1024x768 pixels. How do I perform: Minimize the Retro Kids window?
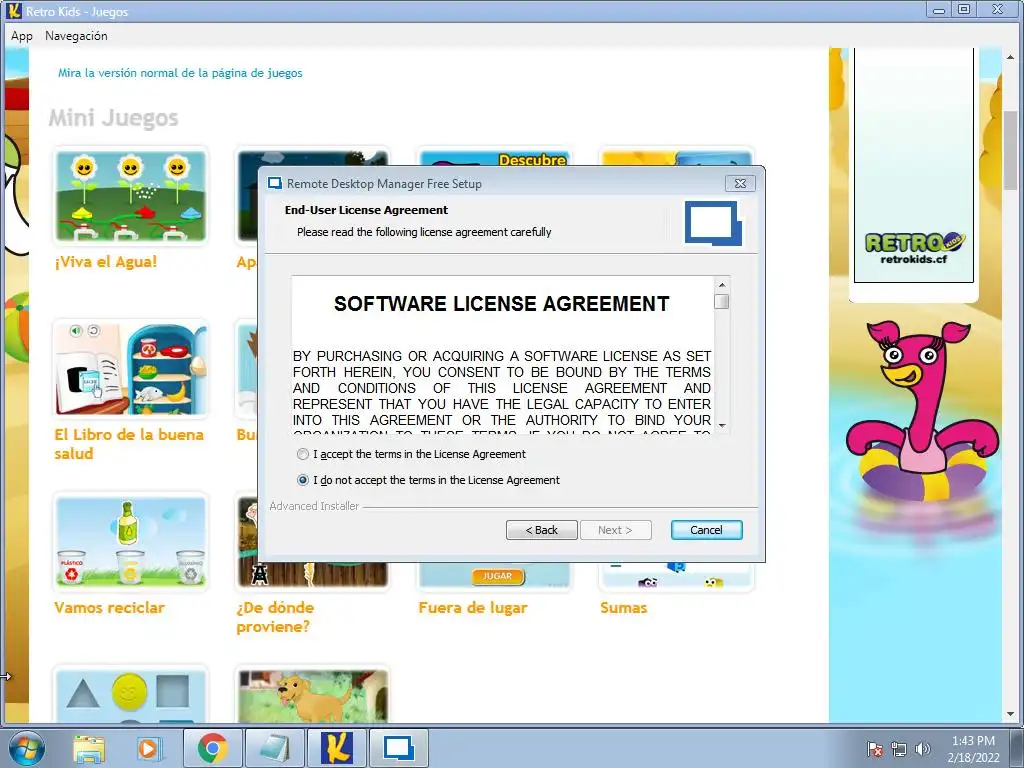click(939, 9)
